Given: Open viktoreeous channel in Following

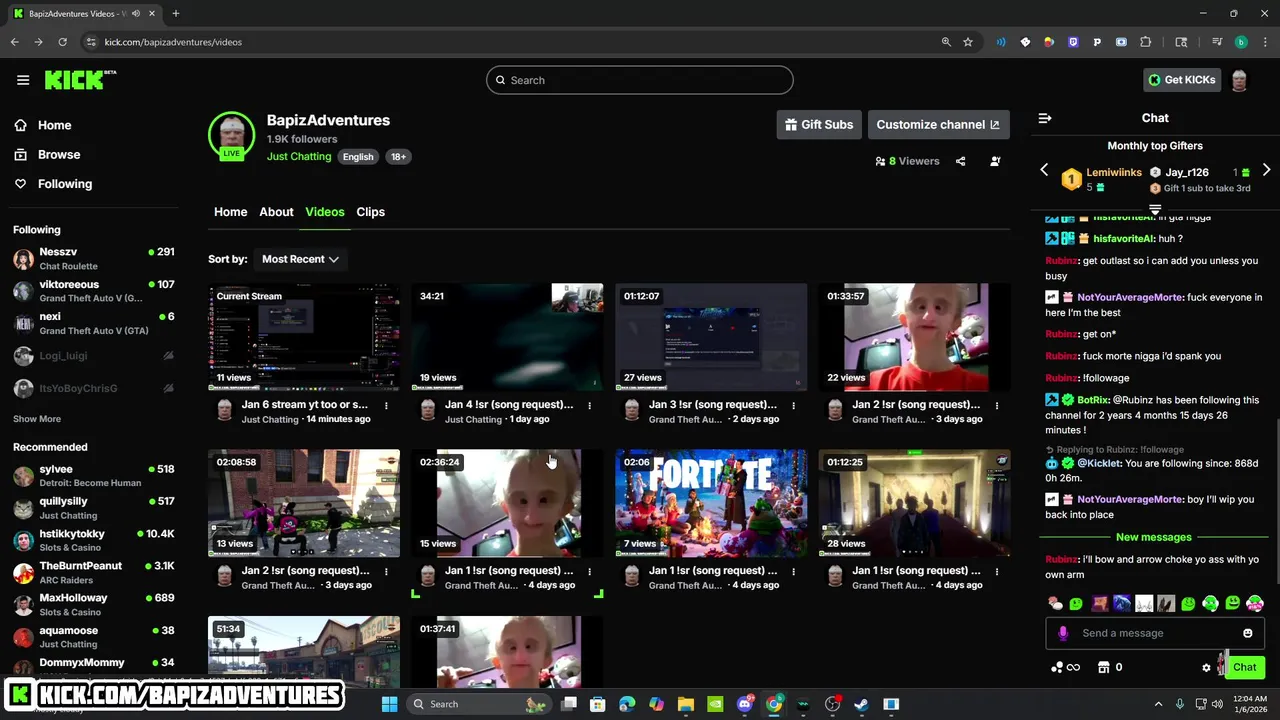Looking at the screenshot, I should coord(93,291).
